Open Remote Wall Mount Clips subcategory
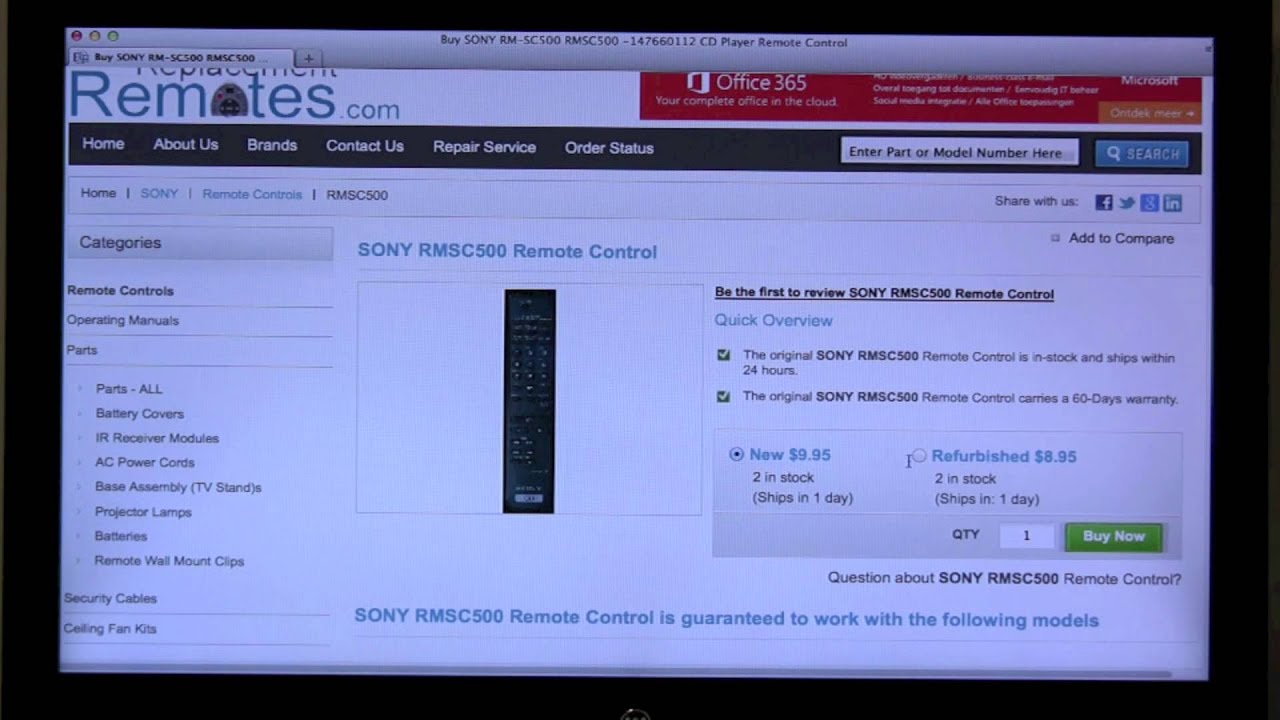 169,562
